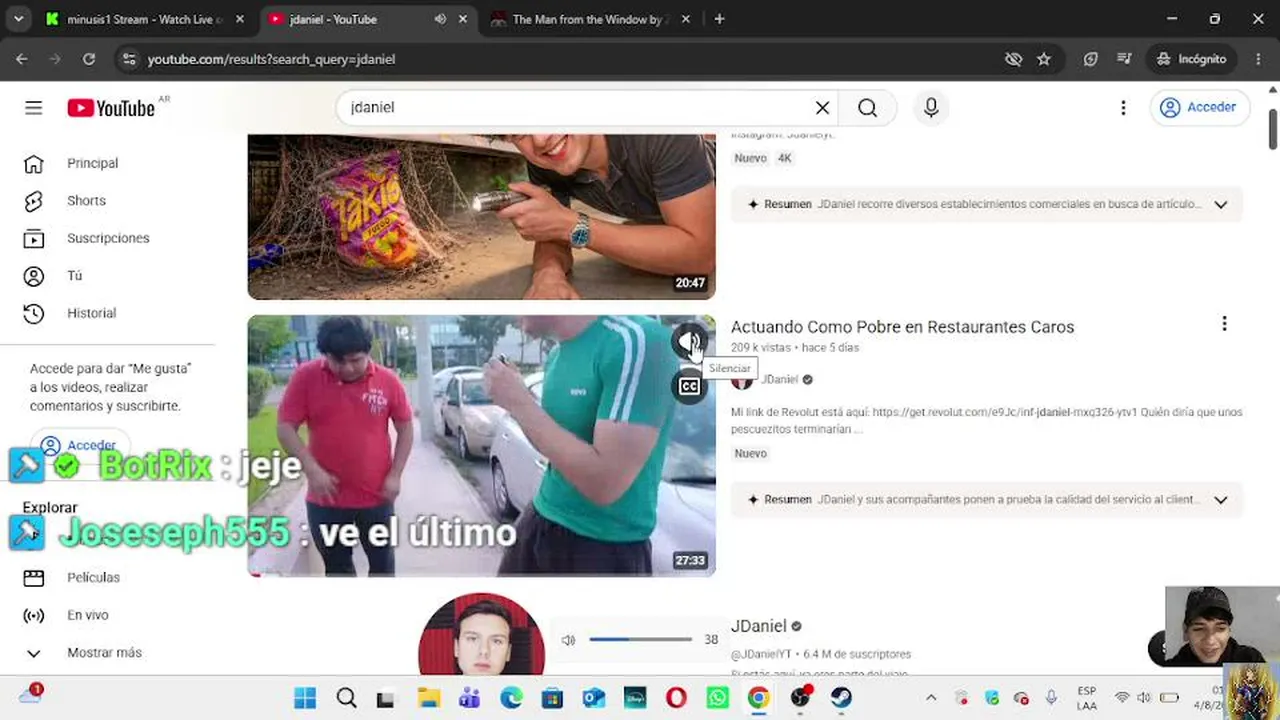This screenshot has width=1280, height=720.
Task: Open Principal in the sidebar
Action: pos(93,163)
